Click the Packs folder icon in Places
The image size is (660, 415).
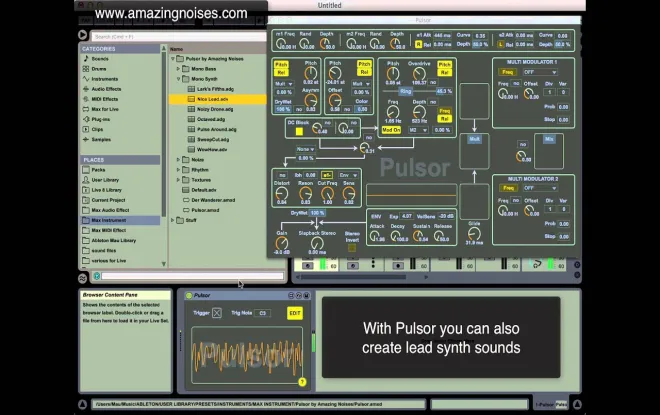coord(86,170)
